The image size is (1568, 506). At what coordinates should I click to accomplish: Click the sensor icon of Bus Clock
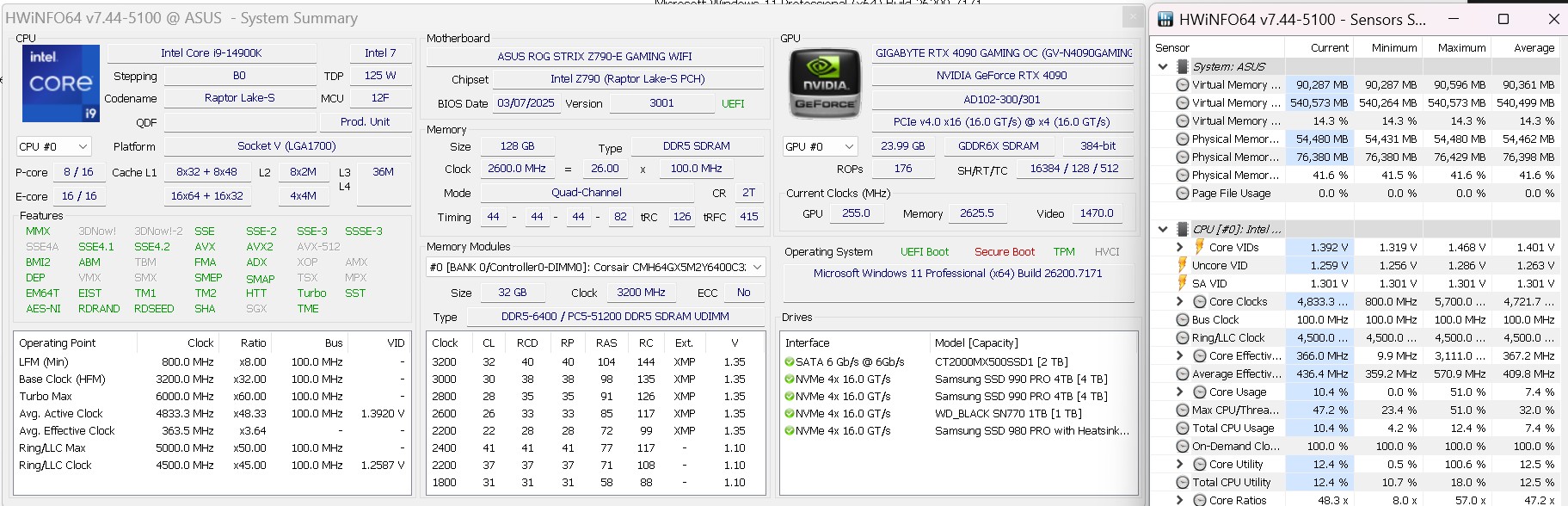tap(1183, 319)
